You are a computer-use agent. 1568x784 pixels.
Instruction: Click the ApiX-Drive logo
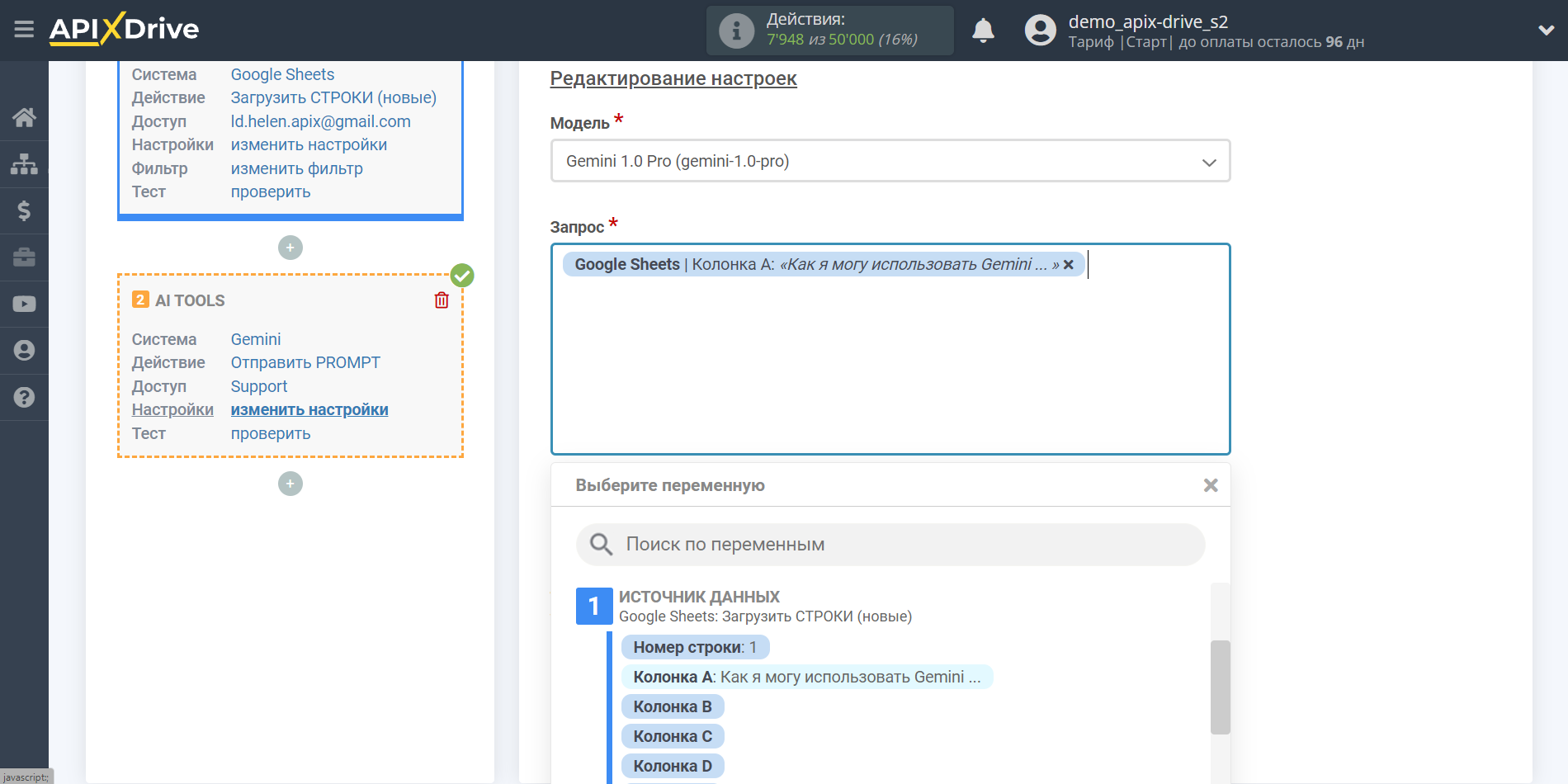pyautogui.click(x=124, y=29)
